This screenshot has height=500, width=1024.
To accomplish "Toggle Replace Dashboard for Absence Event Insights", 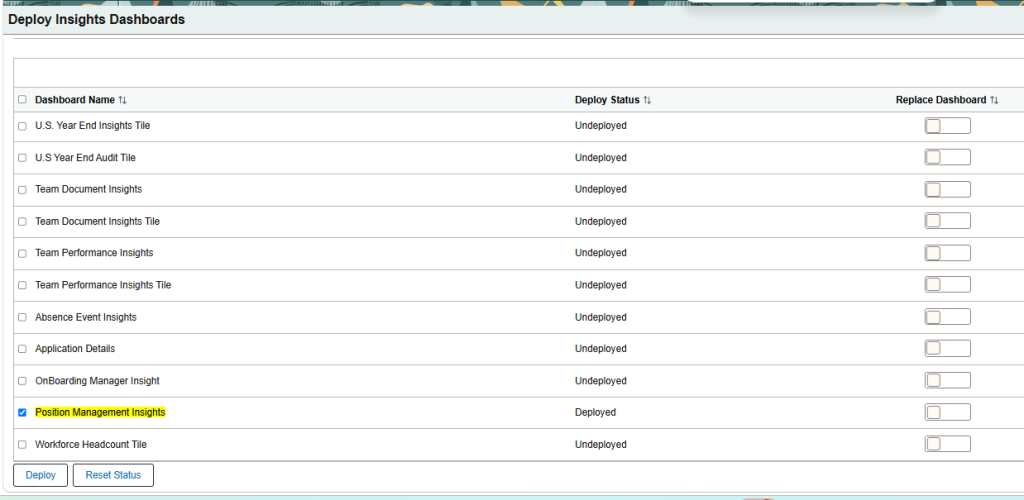I will click(948, 317).
